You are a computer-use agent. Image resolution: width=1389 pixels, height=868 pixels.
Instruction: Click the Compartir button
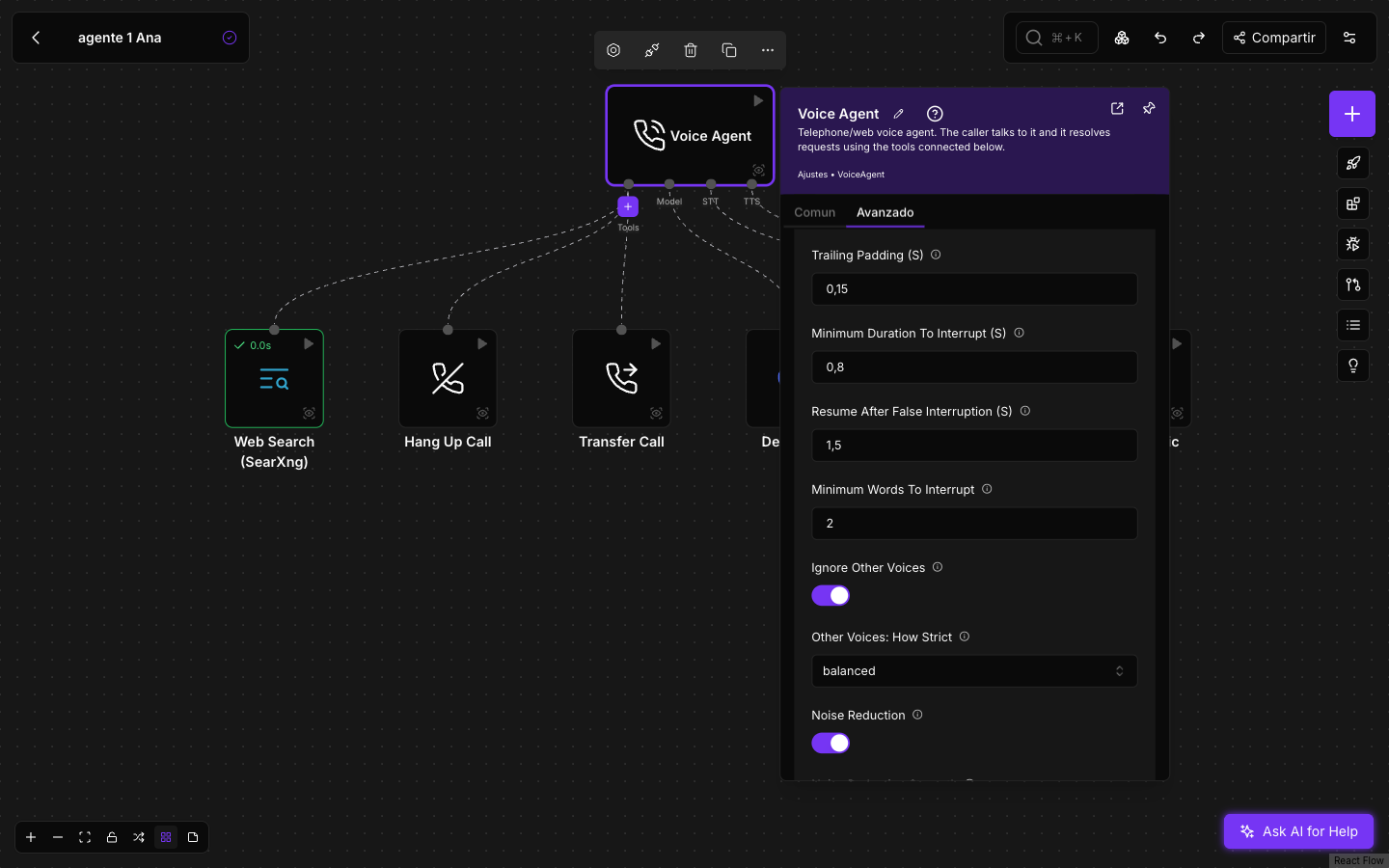click(1274, 38)
